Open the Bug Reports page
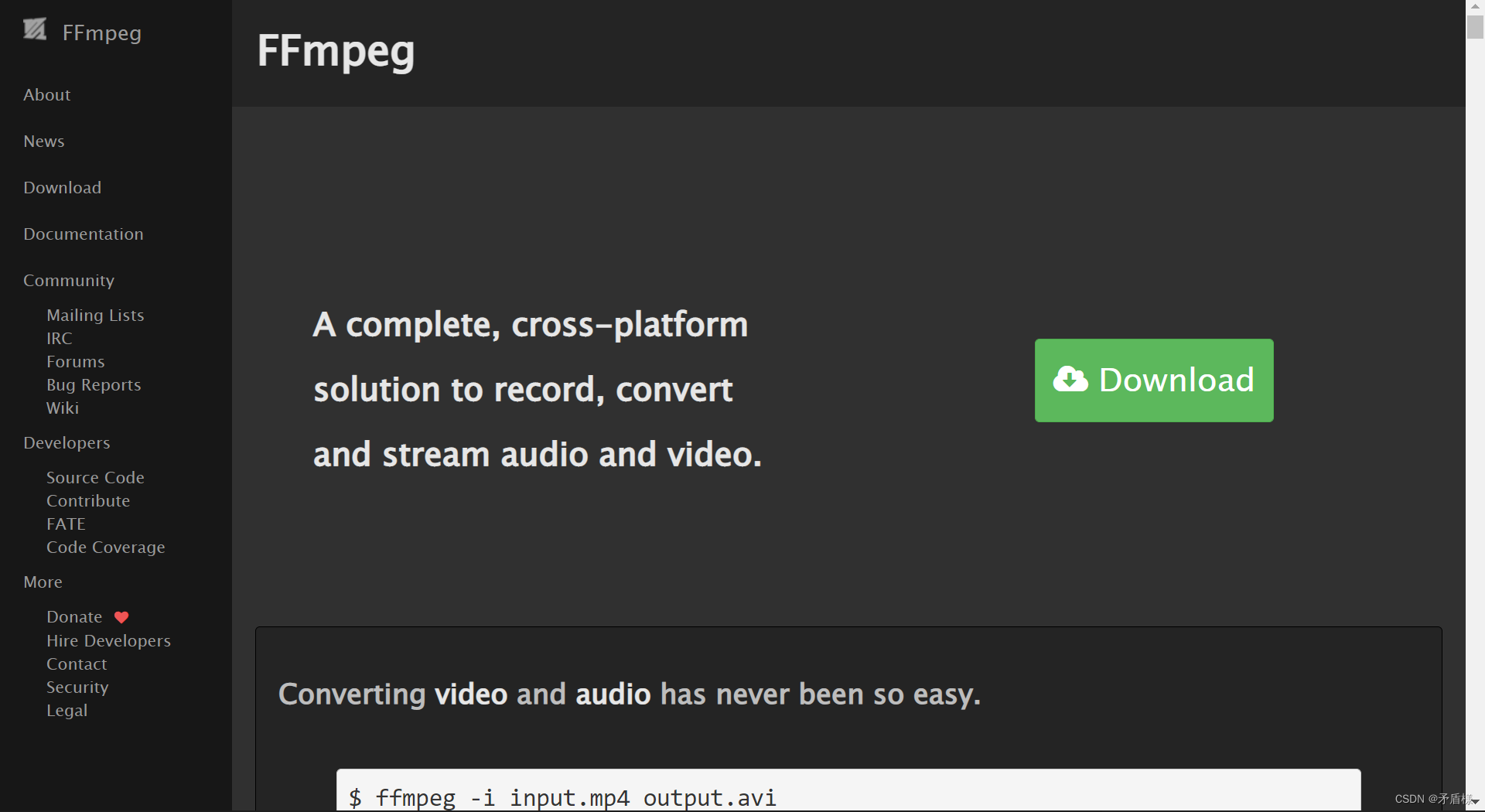Screen dimensions: 1485x812 (94, 384)
